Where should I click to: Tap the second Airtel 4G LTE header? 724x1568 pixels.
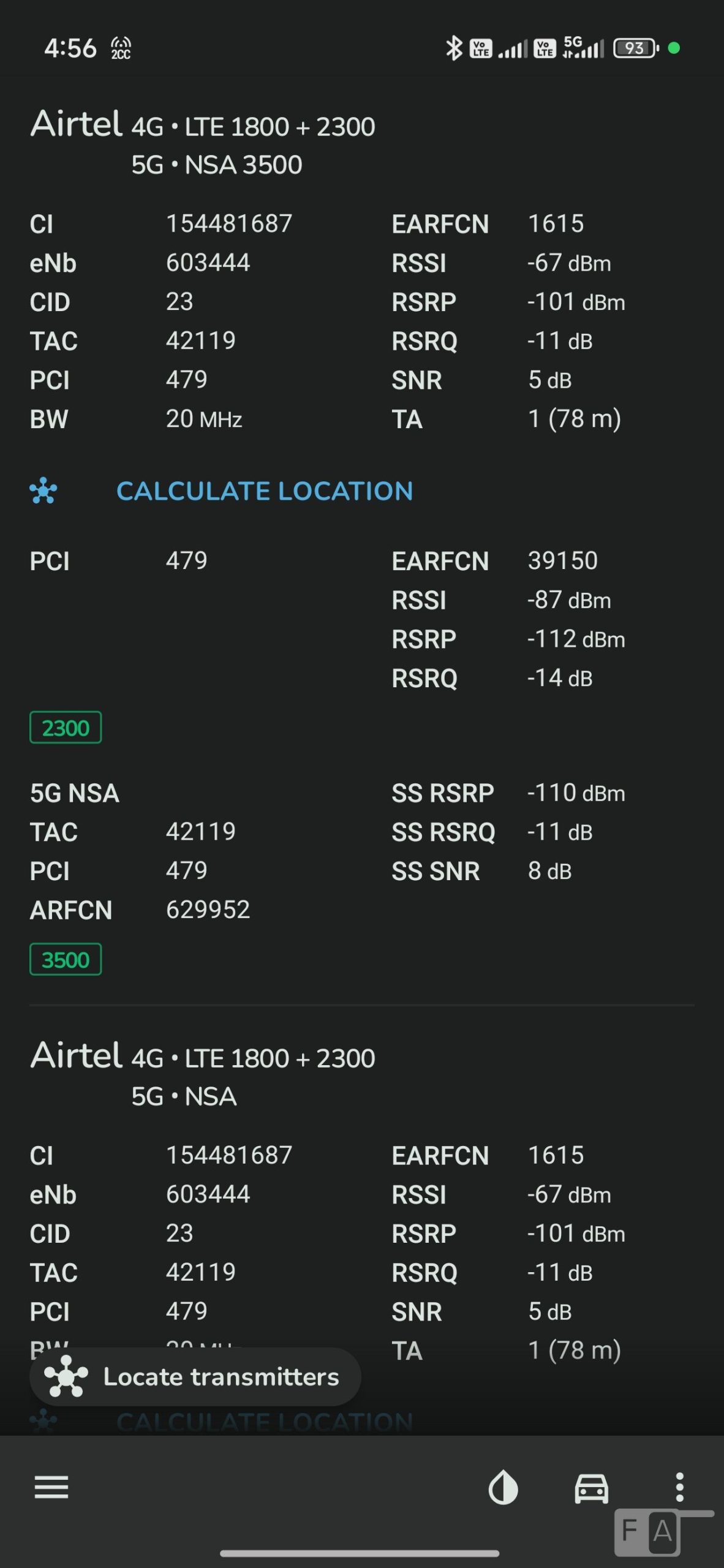click(x=203, y=1057)
